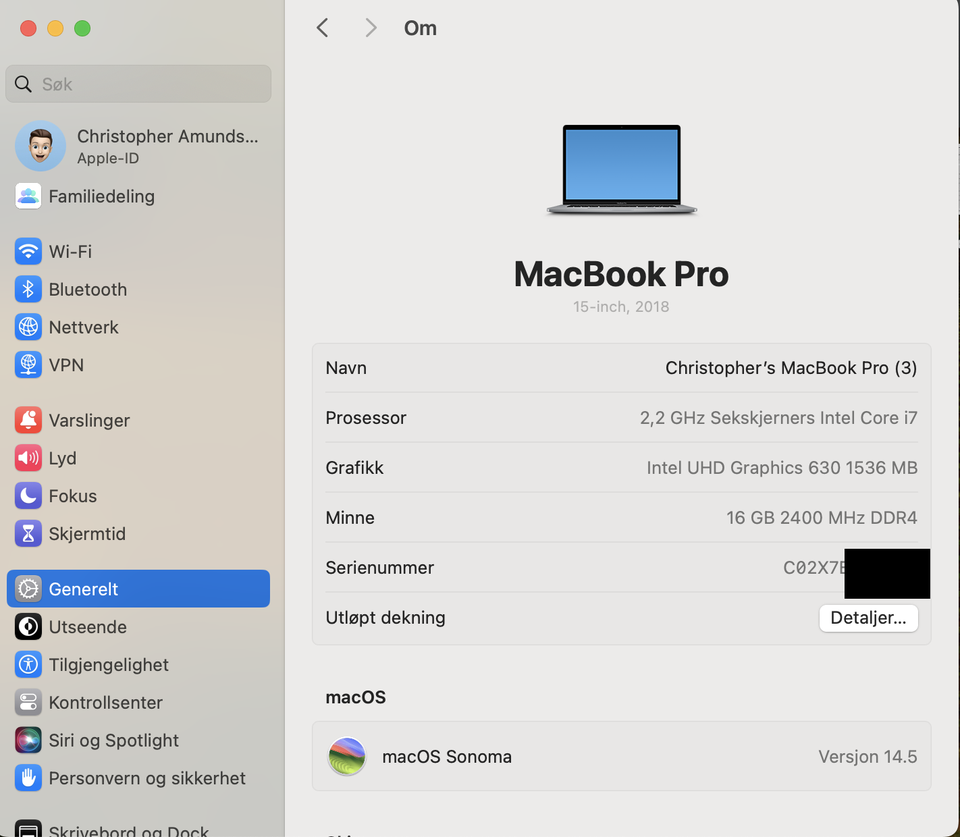Minimize window with yellow button

55,28
